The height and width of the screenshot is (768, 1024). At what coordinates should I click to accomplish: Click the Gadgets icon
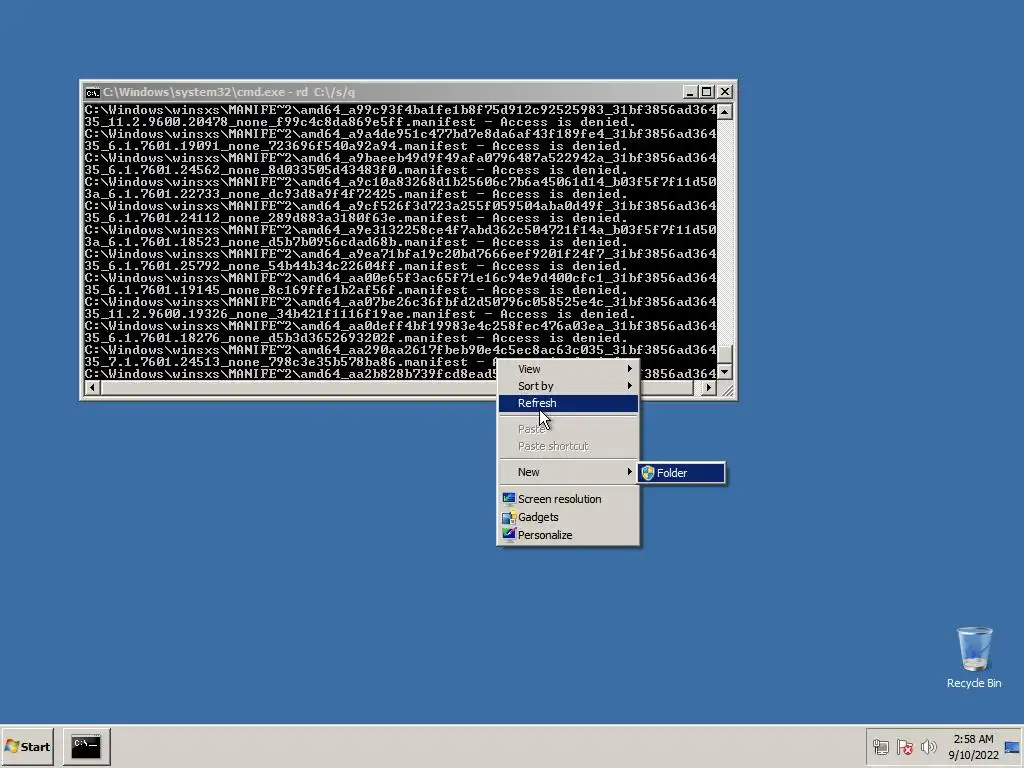[509, 517]
